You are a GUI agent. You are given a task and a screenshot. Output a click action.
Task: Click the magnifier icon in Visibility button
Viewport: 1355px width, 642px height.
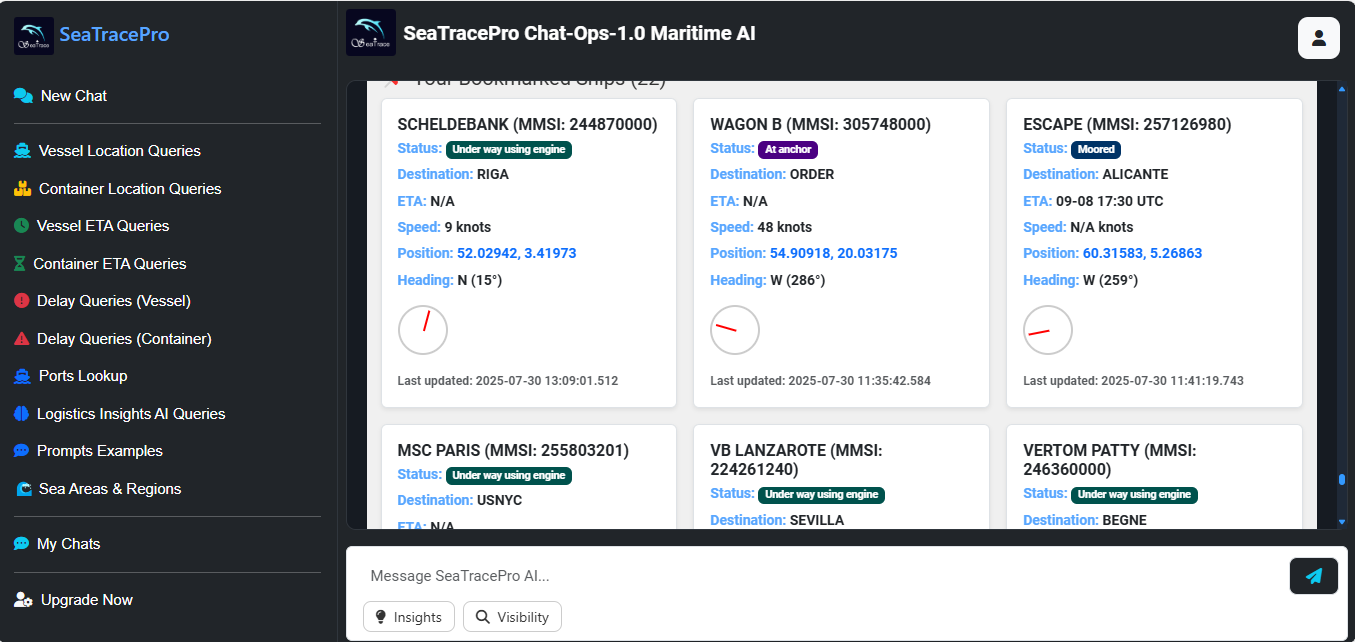point(483,617)
